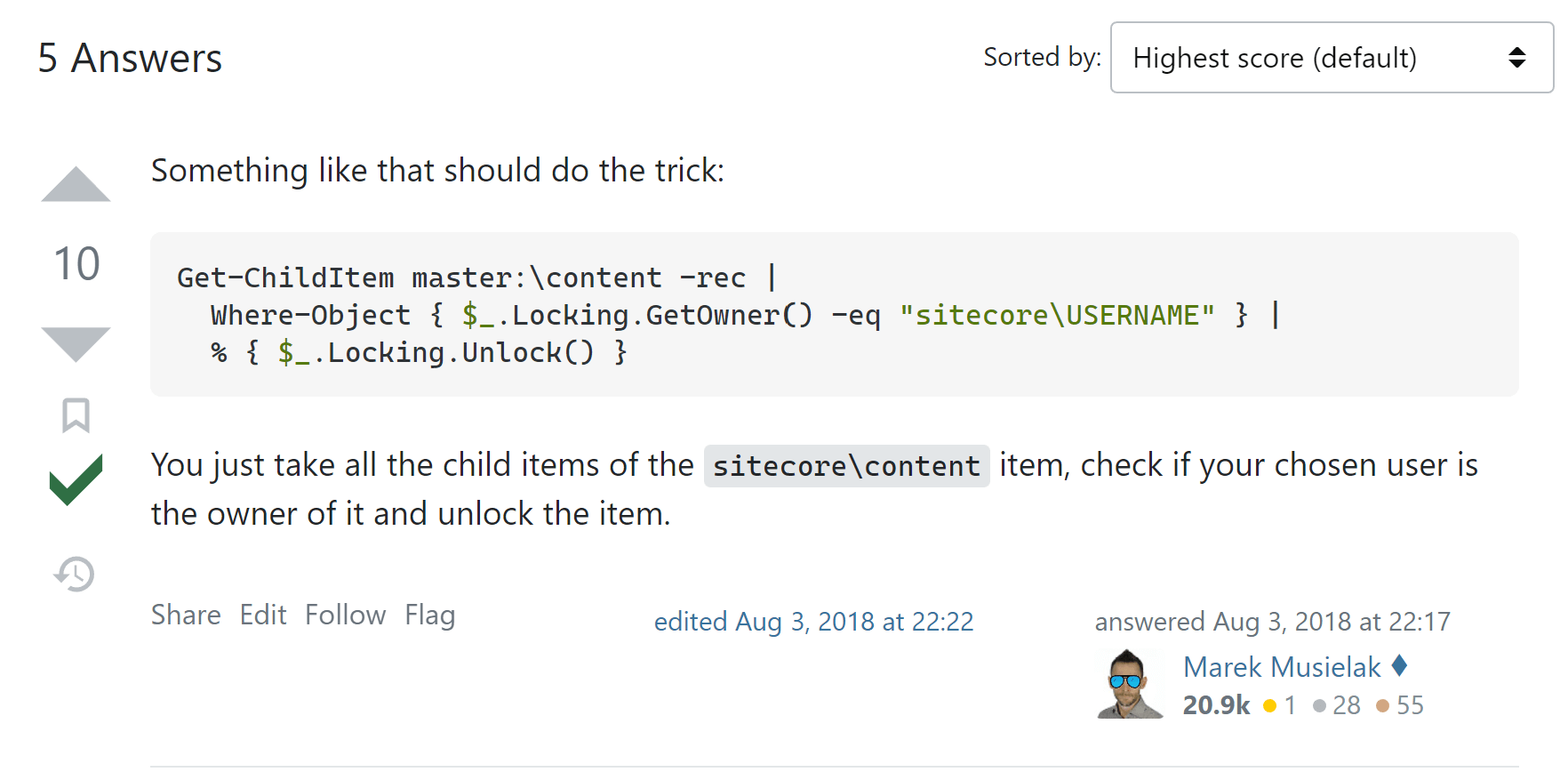Click the sort dropdown arrows
The height and width of the screenshot is (772, 1568).
pyautogui.click(x=1517, y=58)
